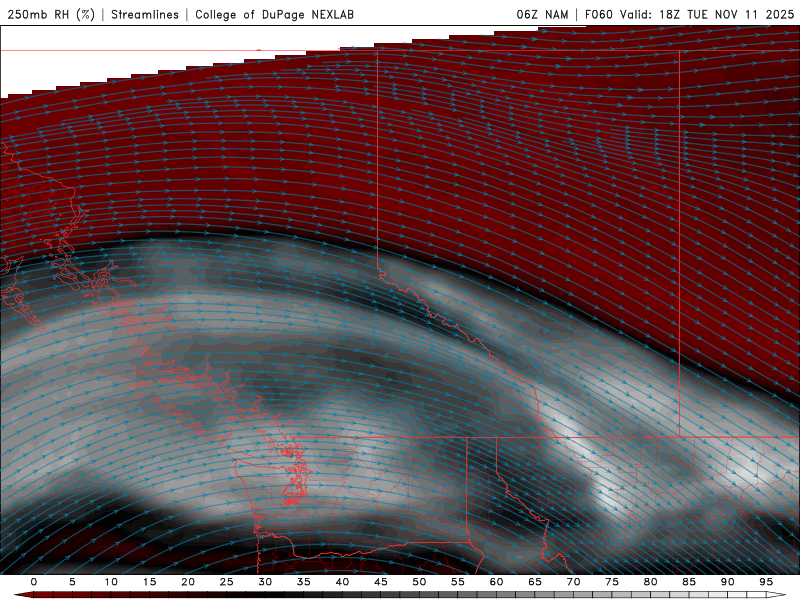Click "F060 Valid: 18Z TUE NOV 11 2025" text

pos(689,14)
